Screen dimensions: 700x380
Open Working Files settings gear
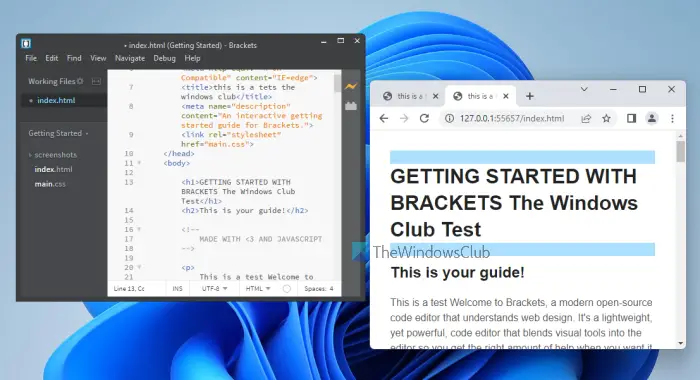[80, 81]
